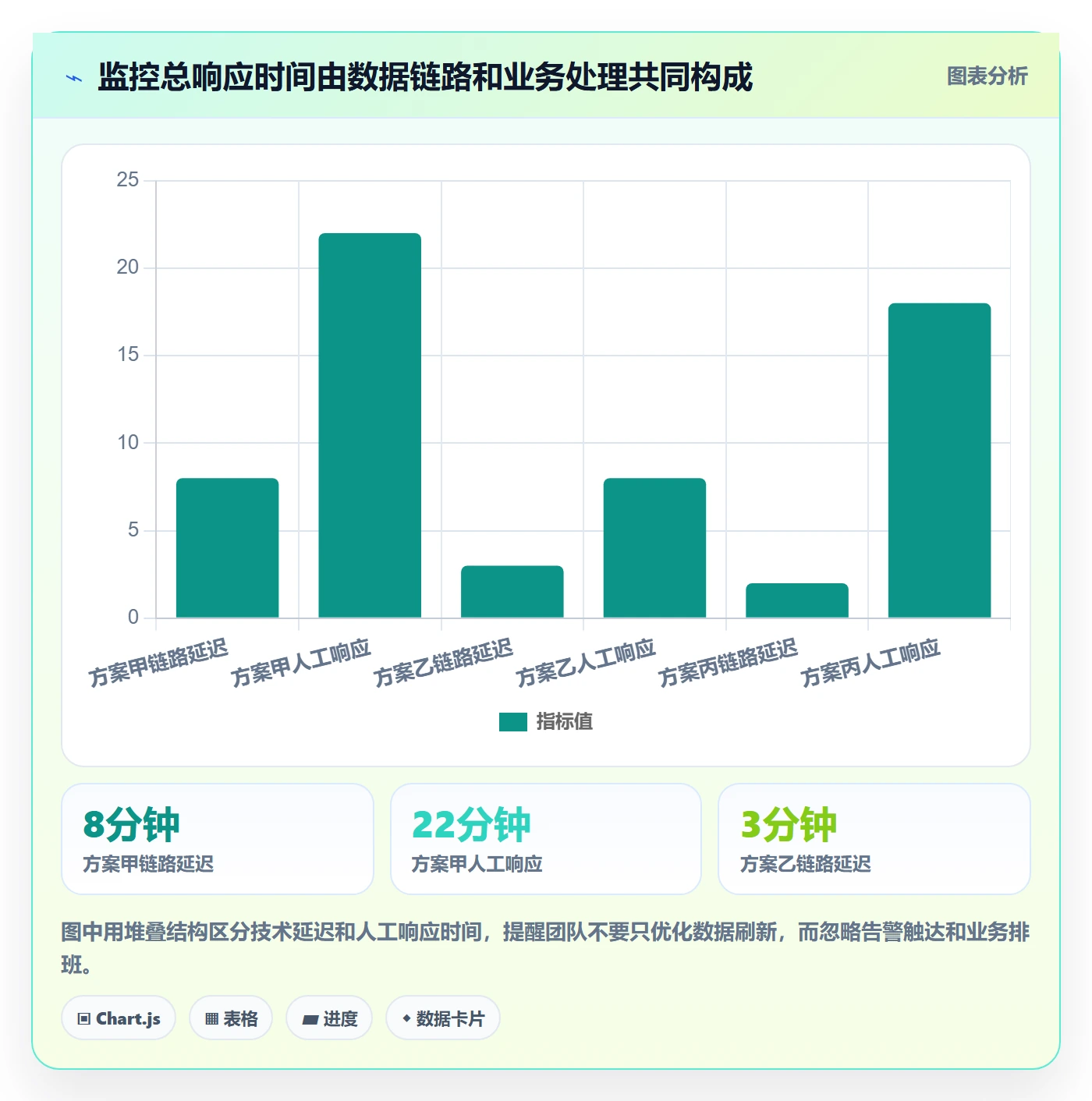Click the bar icon in the 进度 tag

coord(310,1019)
